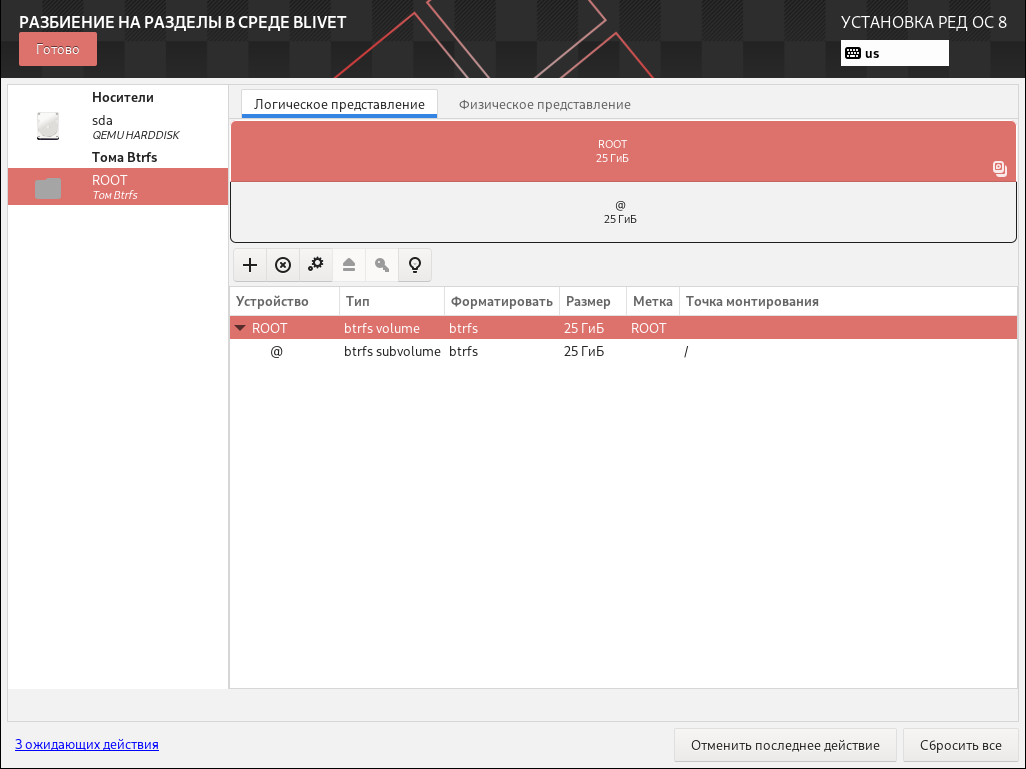1026x769 pixels.
Task: Click the plus icon to add a device
Action: pos(250,265)
